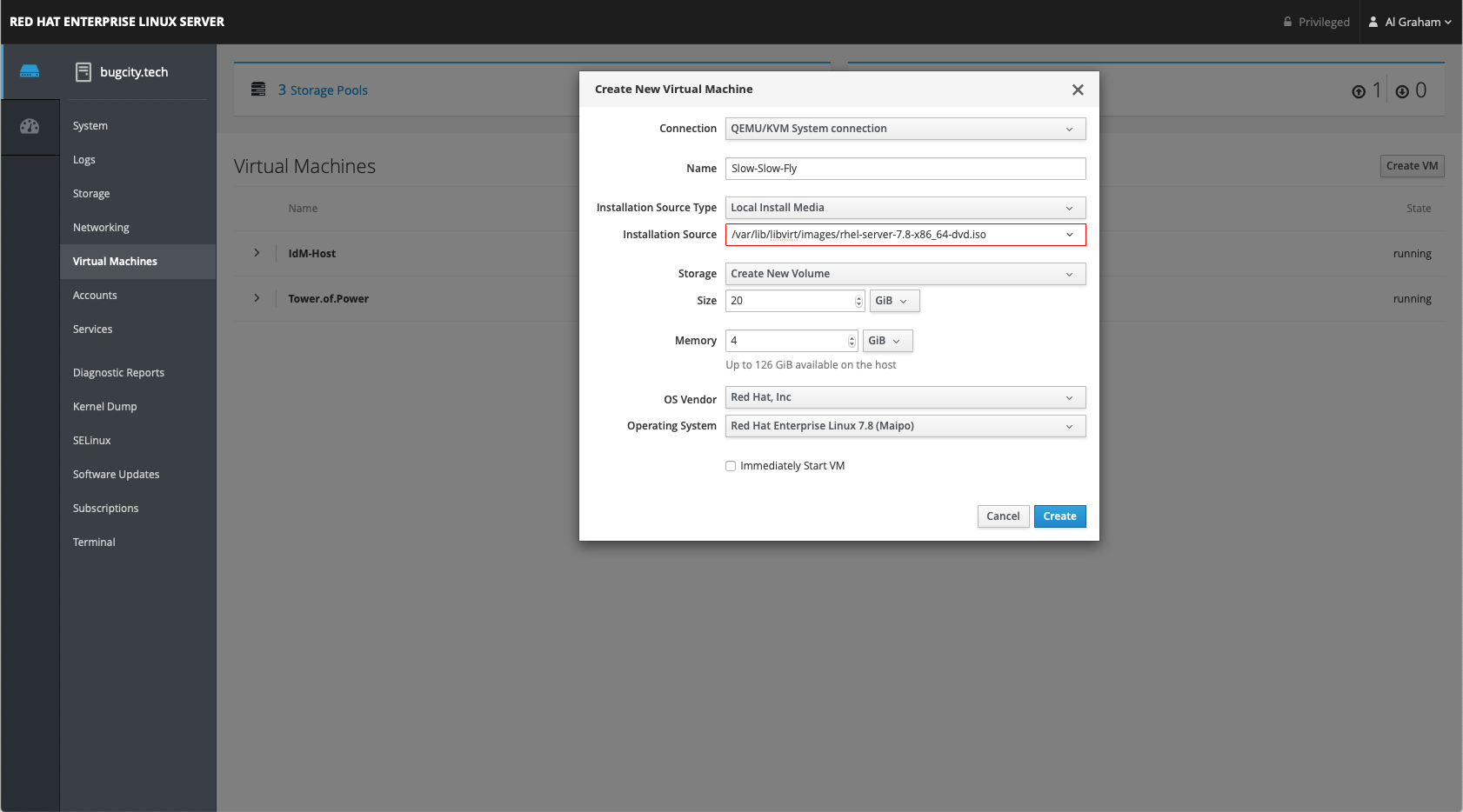Click the host server icon in sidebar
Image resolution: width=1463 pixels, height=812 pixels.
click(30, 71)
